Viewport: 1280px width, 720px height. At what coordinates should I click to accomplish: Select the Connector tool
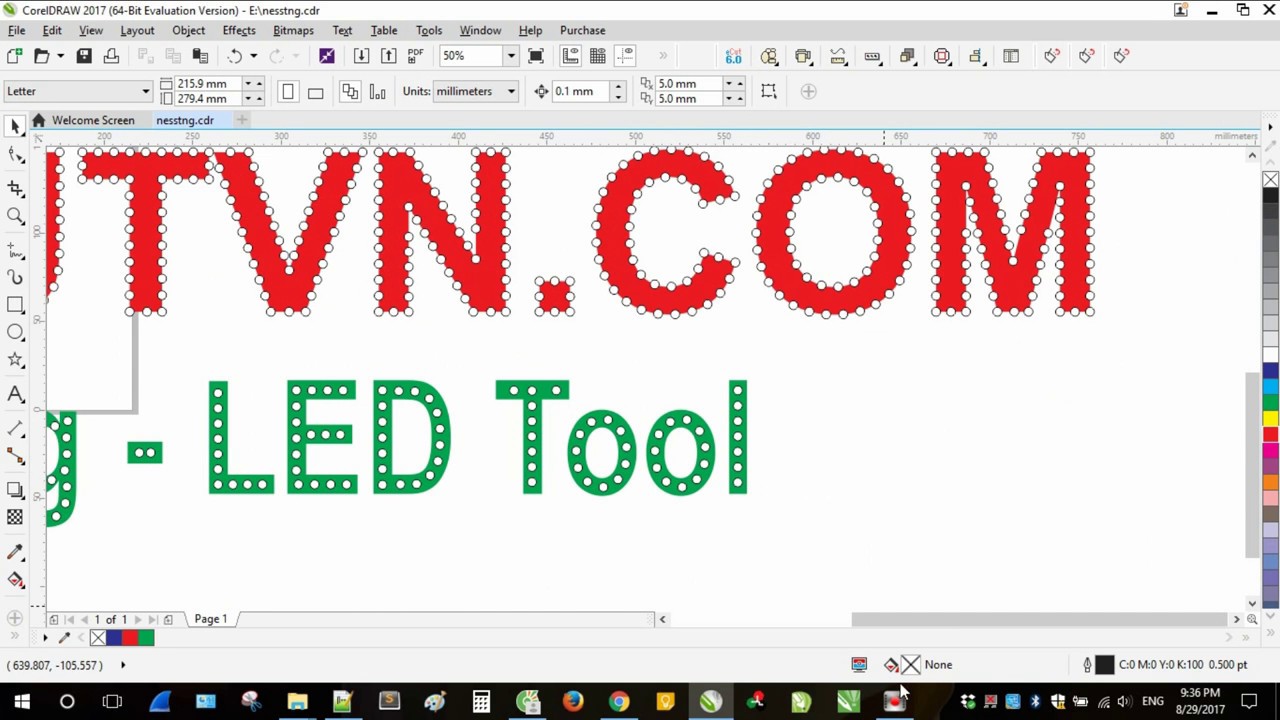(x=15, y=455)
